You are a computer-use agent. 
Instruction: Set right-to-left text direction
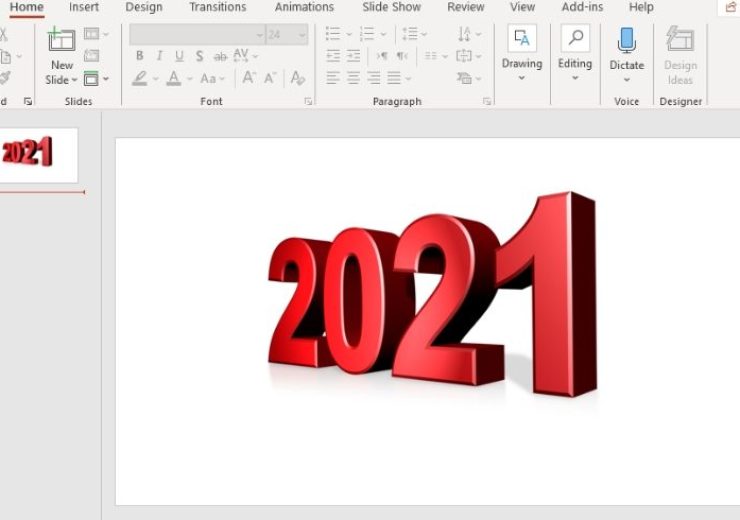click(402, 56)
